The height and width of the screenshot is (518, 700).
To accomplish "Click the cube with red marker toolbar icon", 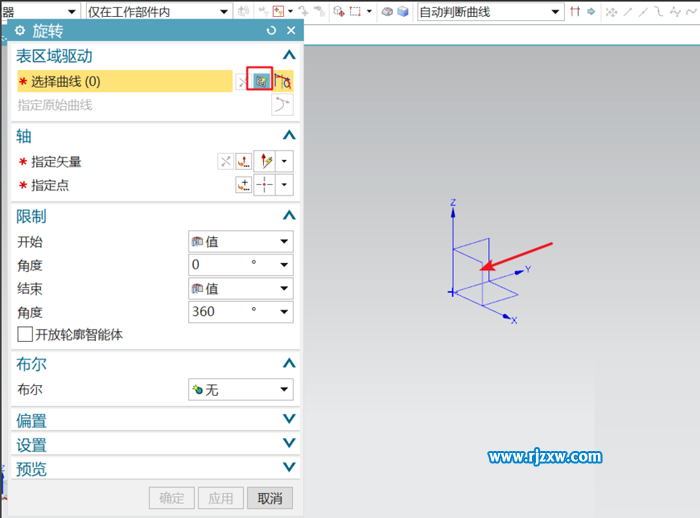I will [339, 11].
